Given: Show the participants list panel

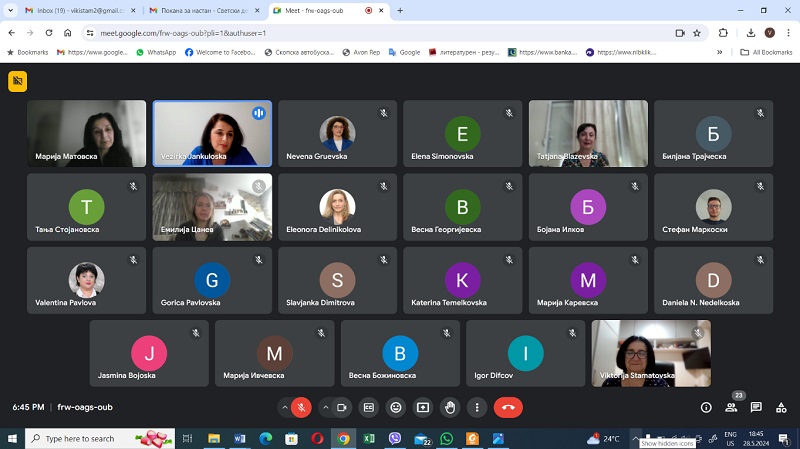Looking at the screenshot, I should pos(732,407).
